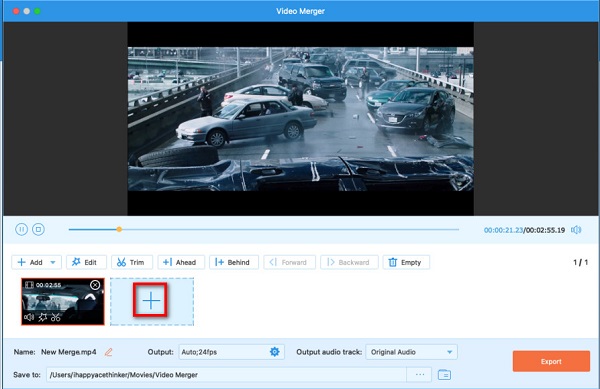
Task: Remove the clip with its X icon
Action: point(95,285)
